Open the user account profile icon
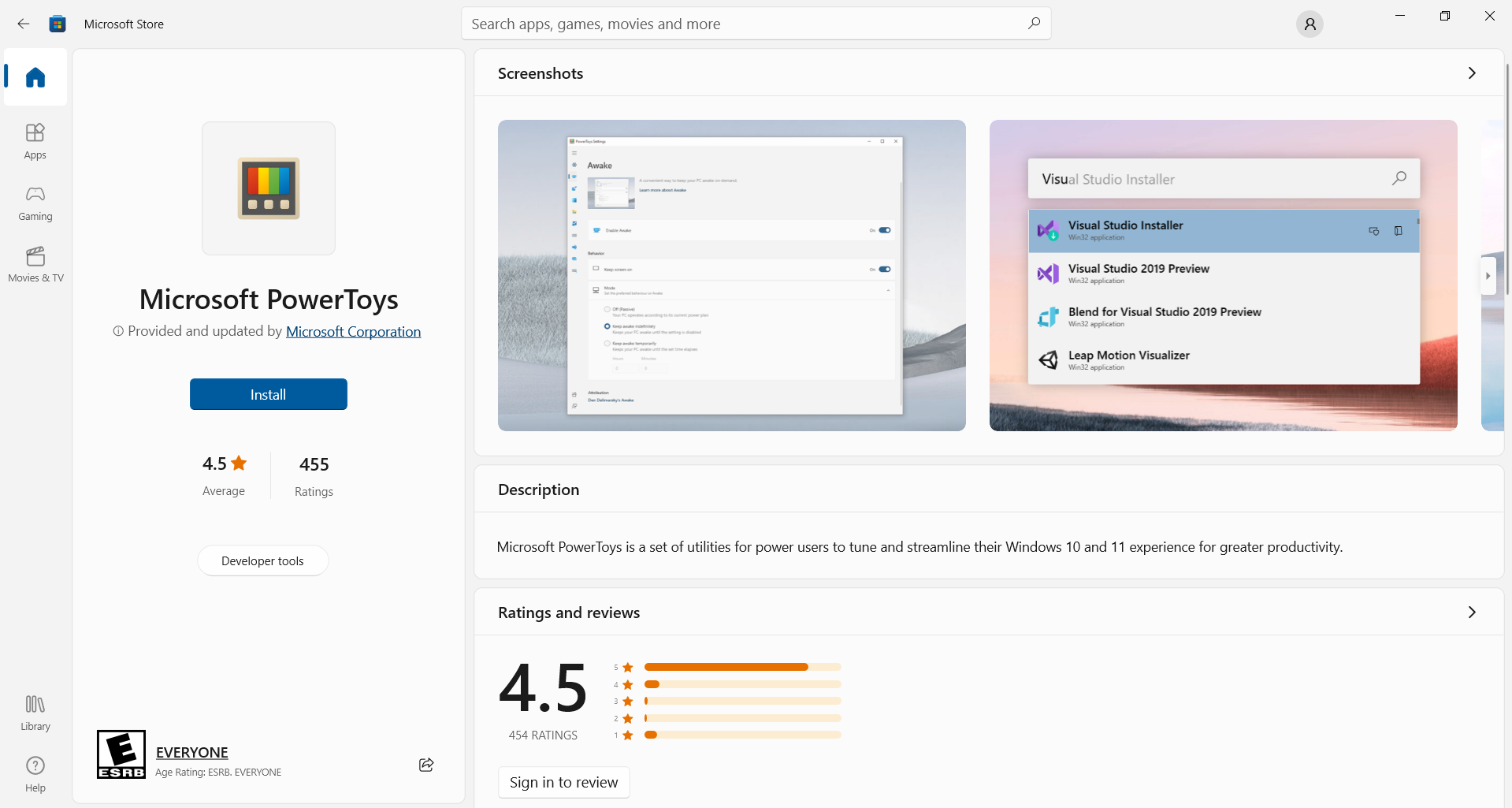This screenshot has width=1512, height=808. 1310,24
